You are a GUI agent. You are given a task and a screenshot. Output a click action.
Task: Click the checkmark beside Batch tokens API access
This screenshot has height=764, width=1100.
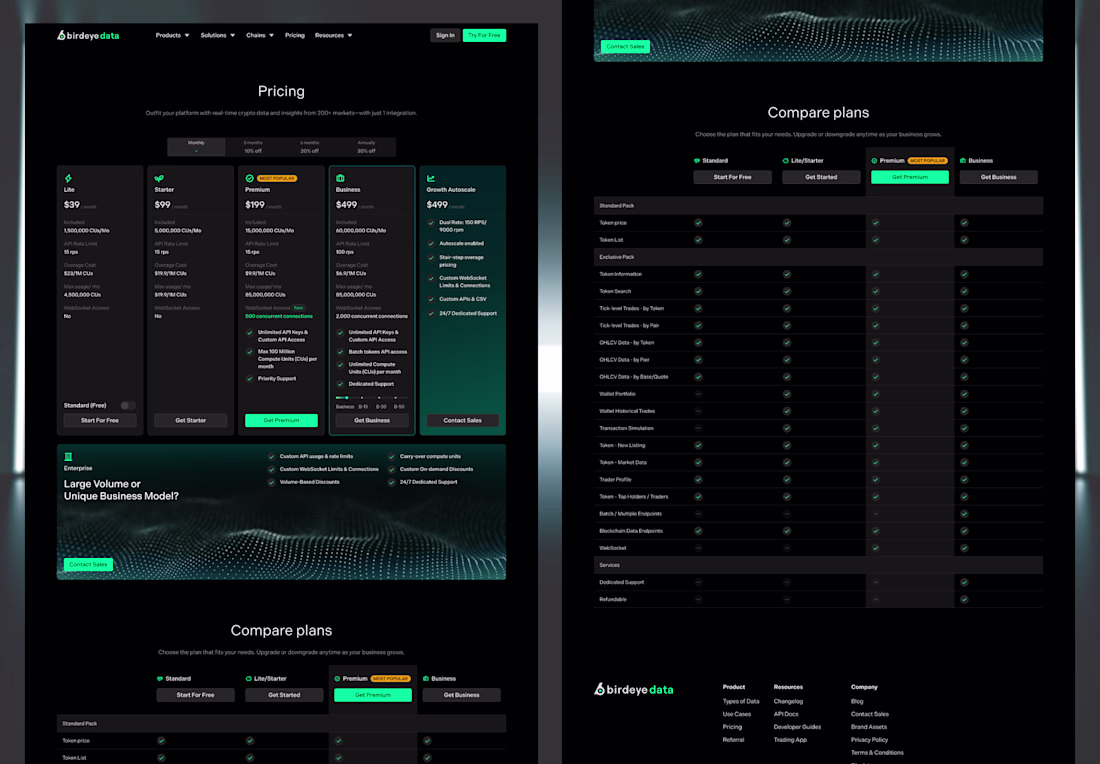click(x=340, y=352)
